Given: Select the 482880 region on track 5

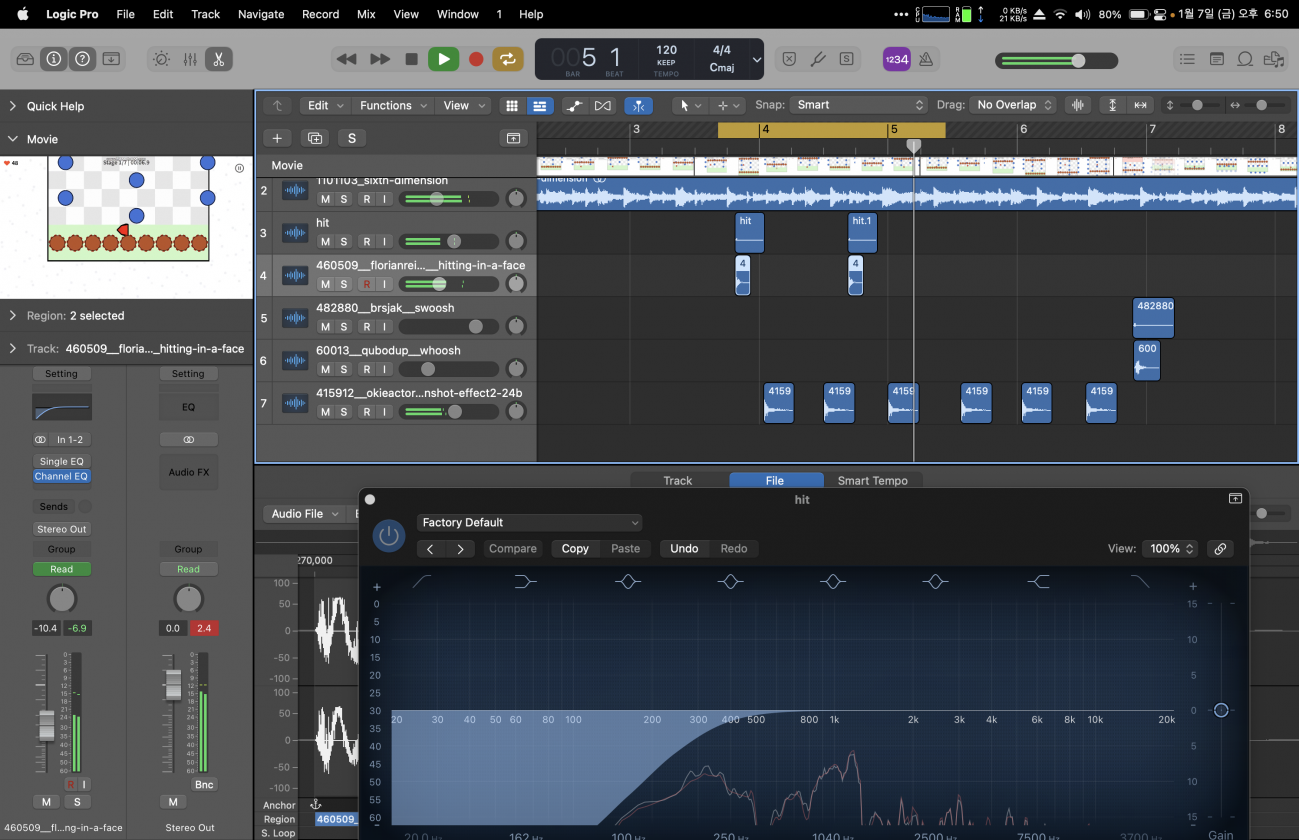Looking at the screenshot, I should [1153, 318].
